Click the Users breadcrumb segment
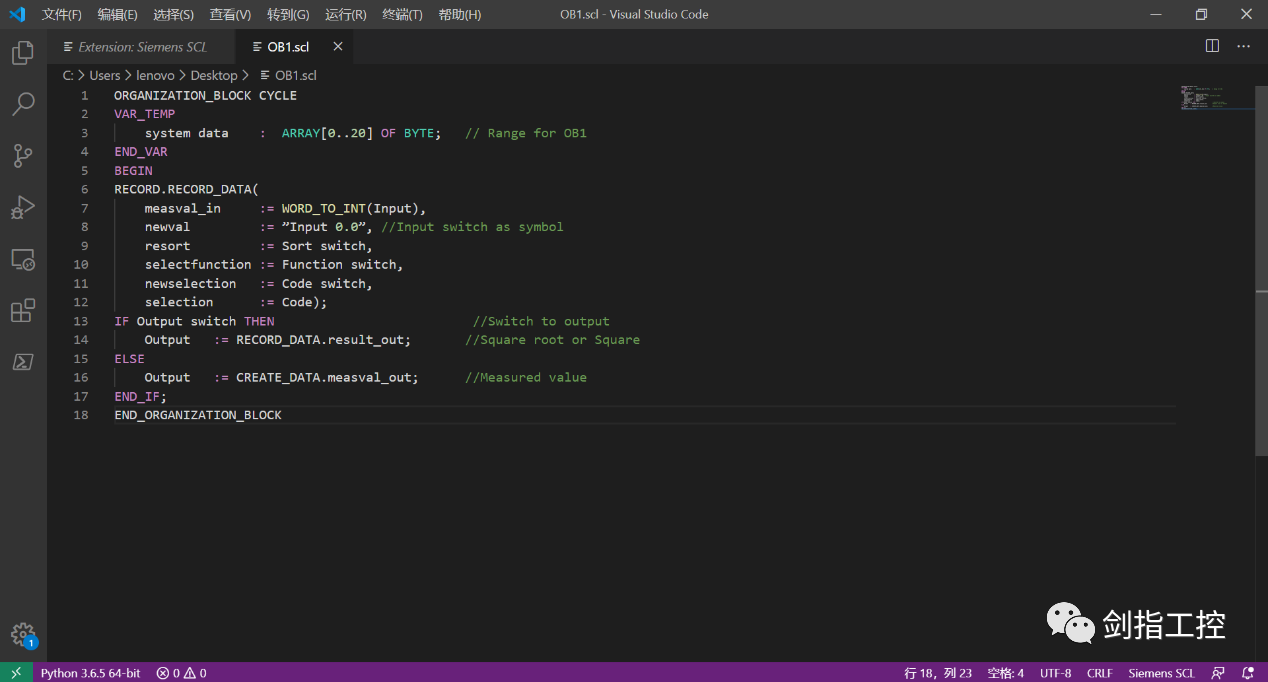 click(x=105, y=75)
